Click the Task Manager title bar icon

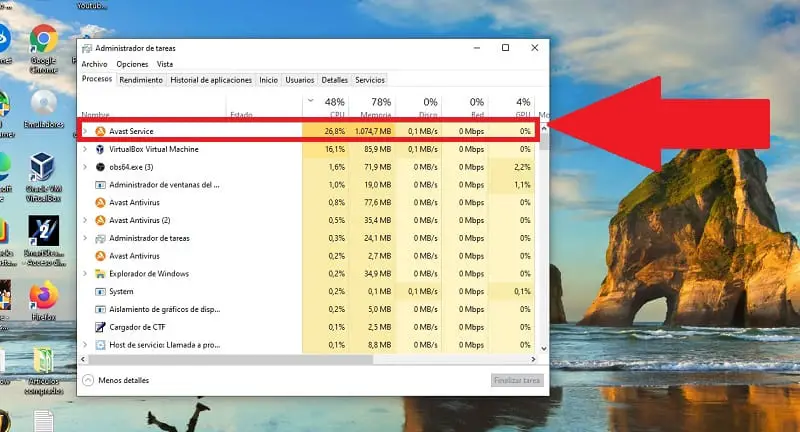click(x=87, y=48)
